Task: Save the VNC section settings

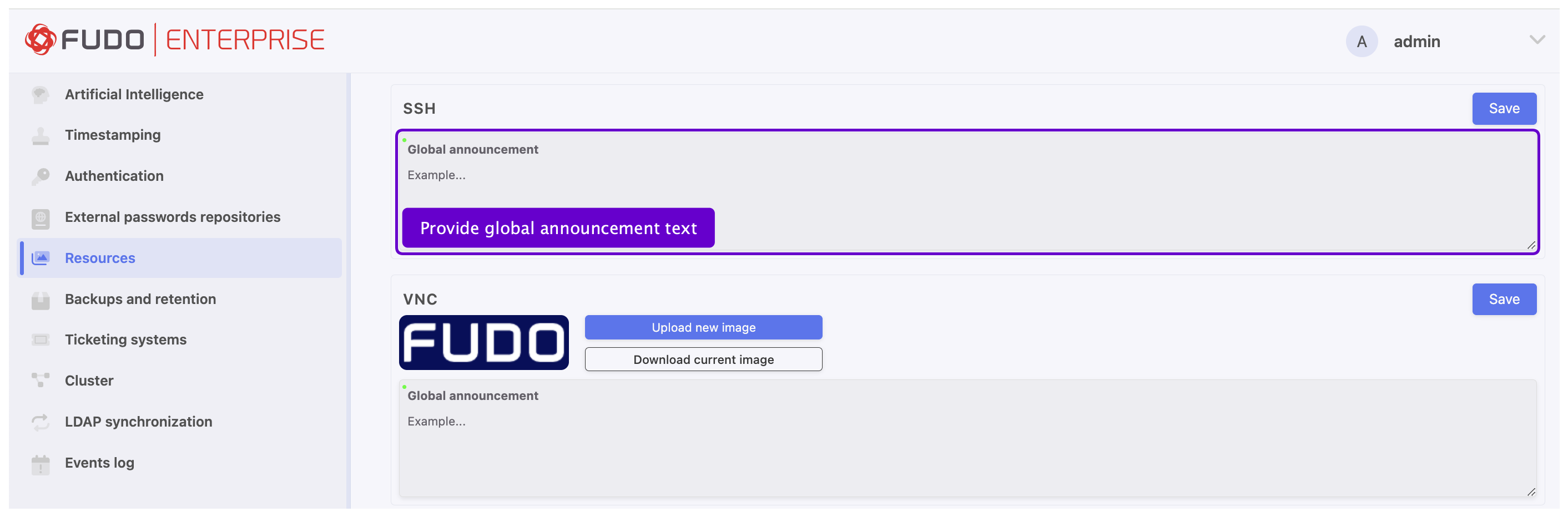Action: coord(1503,300)
